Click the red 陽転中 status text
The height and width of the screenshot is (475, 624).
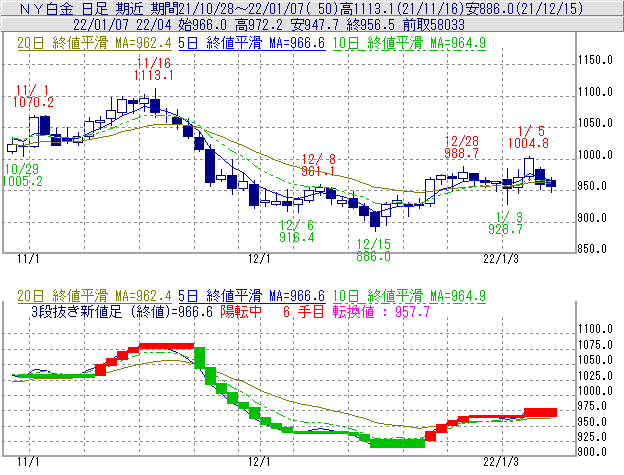click(x=241, y=311)
